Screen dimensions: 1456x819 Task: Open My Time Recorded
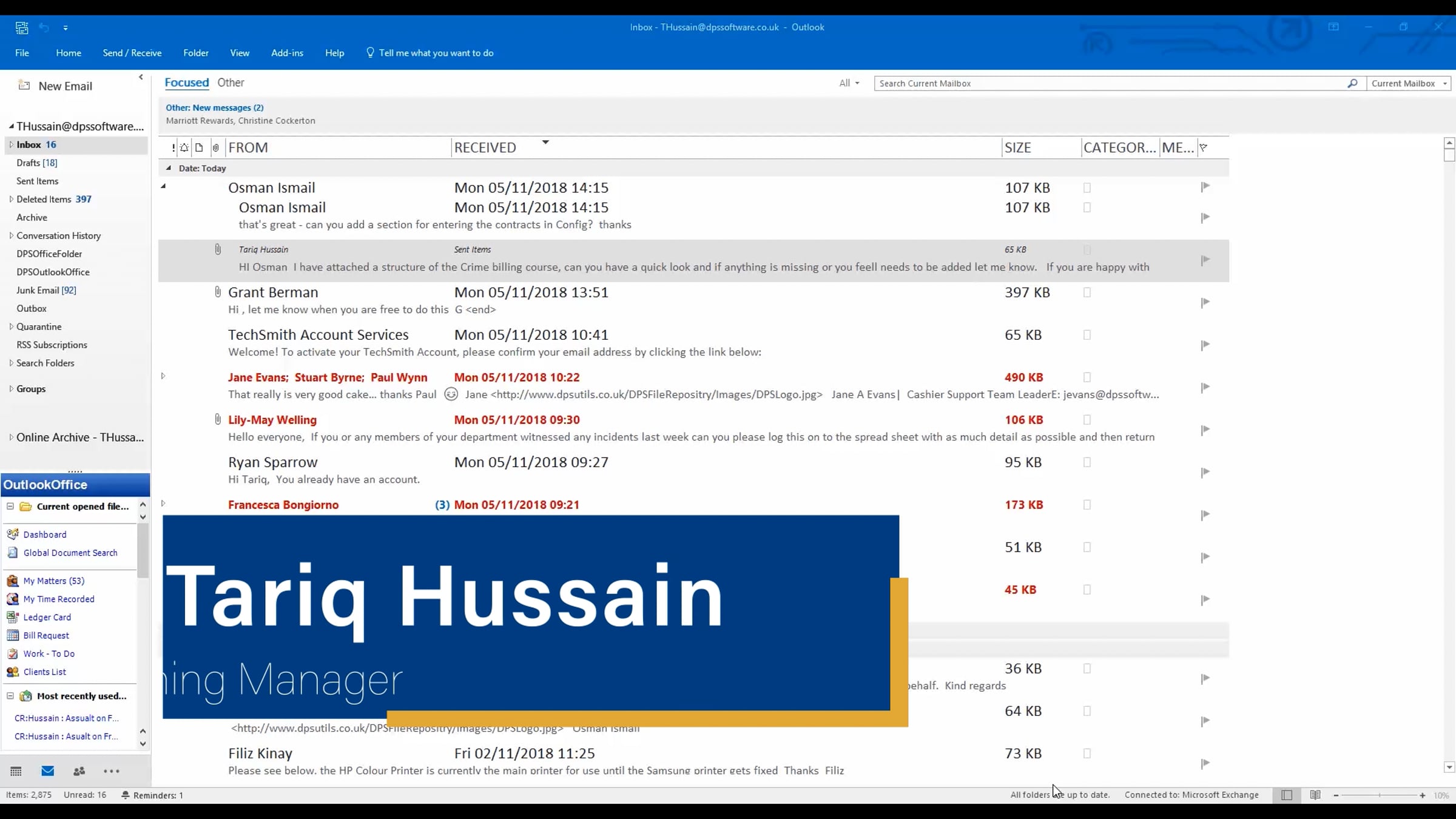(x=59, y=599)
